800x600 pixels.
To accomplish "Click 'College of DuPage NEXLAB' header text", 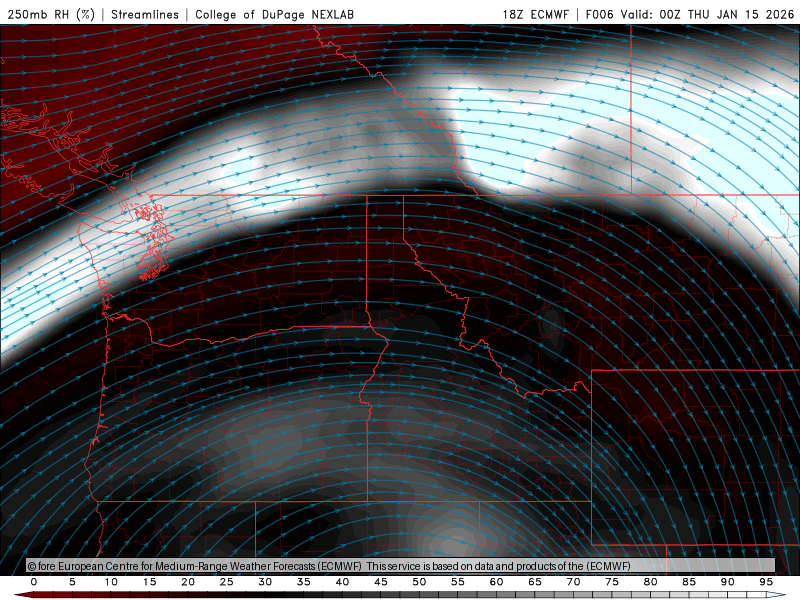I will 274,14.
